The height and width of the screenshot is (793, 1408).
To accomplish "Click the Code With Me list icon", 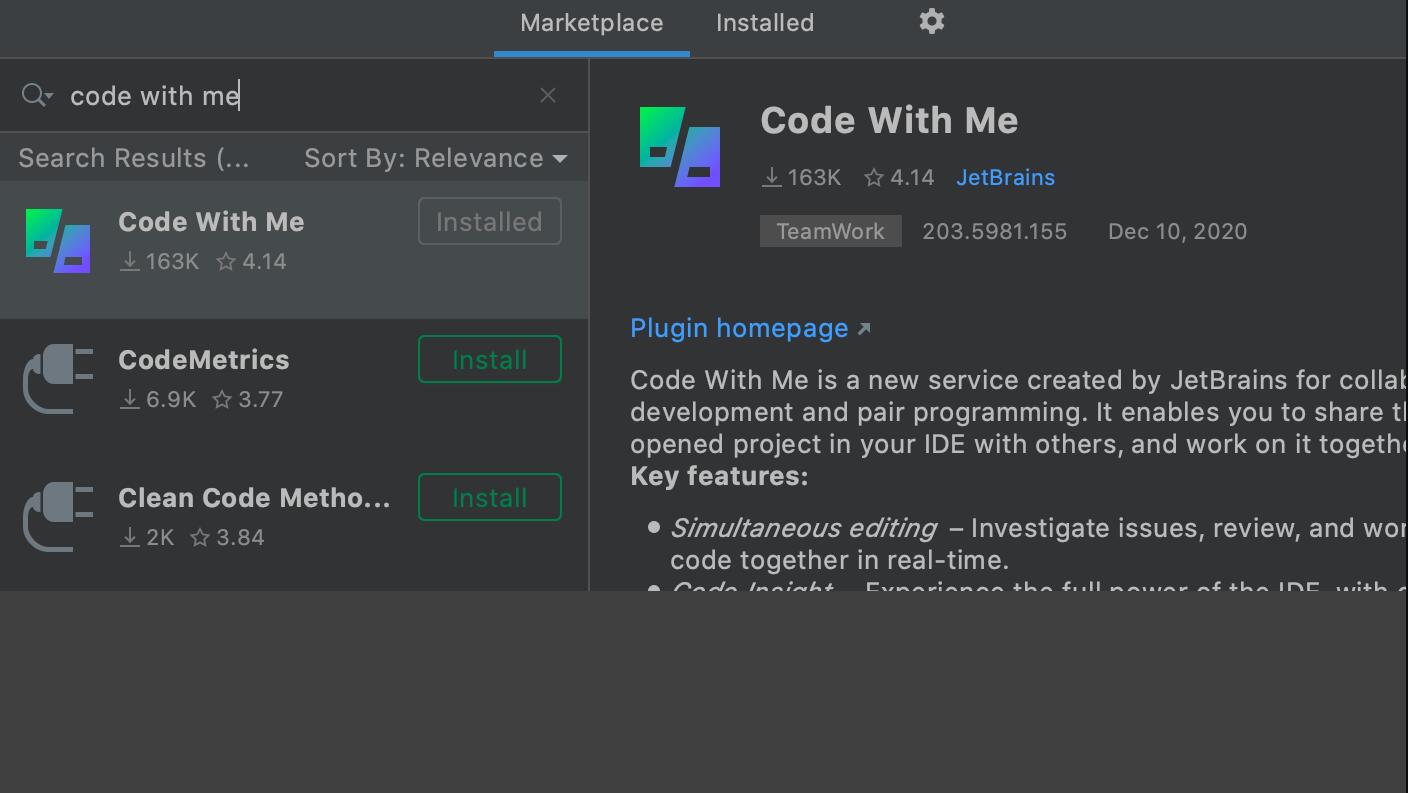I will click(58, 241).
